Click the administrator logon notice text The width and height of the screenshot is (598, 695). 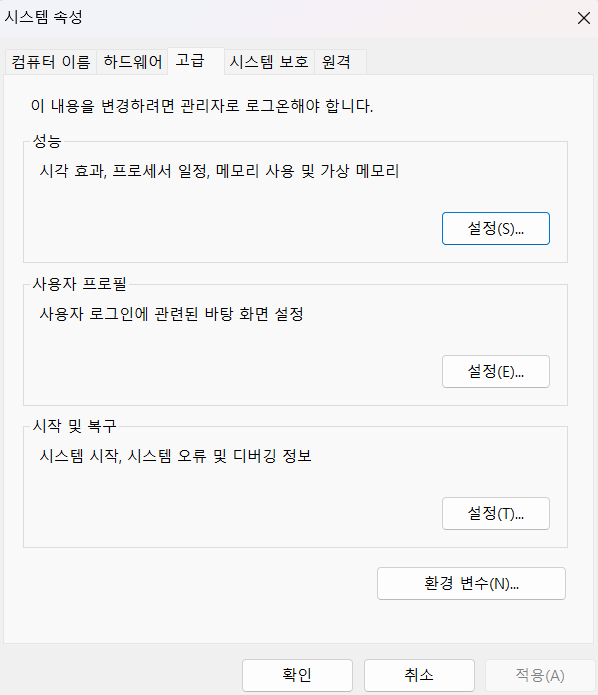(x=202, y=106)
